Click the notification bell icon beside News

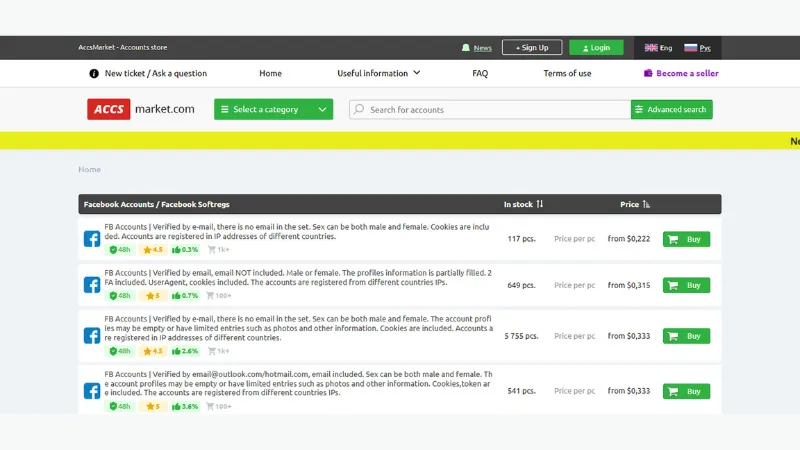(x=466, y=48)
